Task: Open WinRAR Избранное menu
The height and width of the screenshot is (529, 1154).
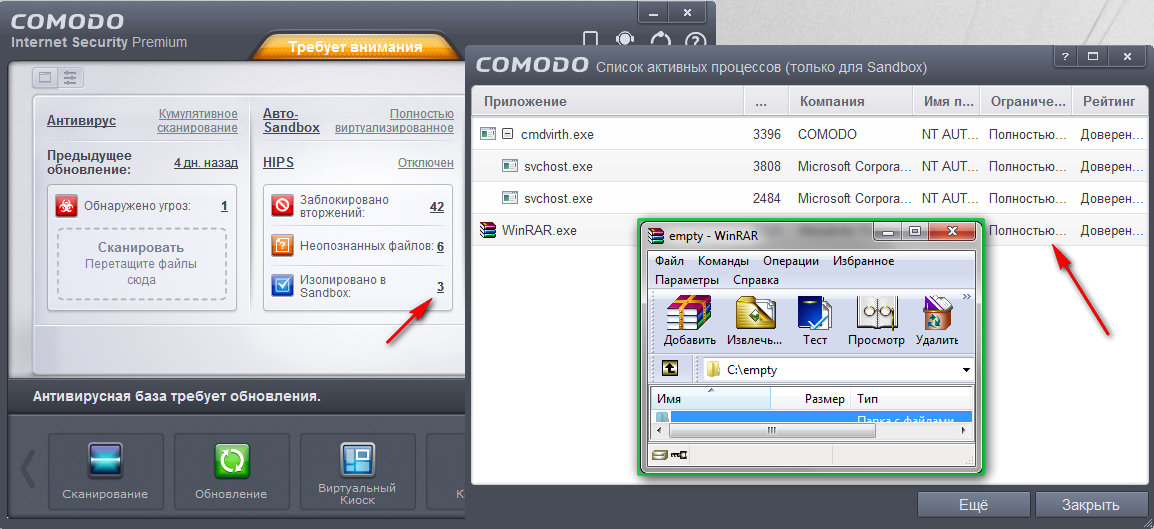Action: point(864,261)
